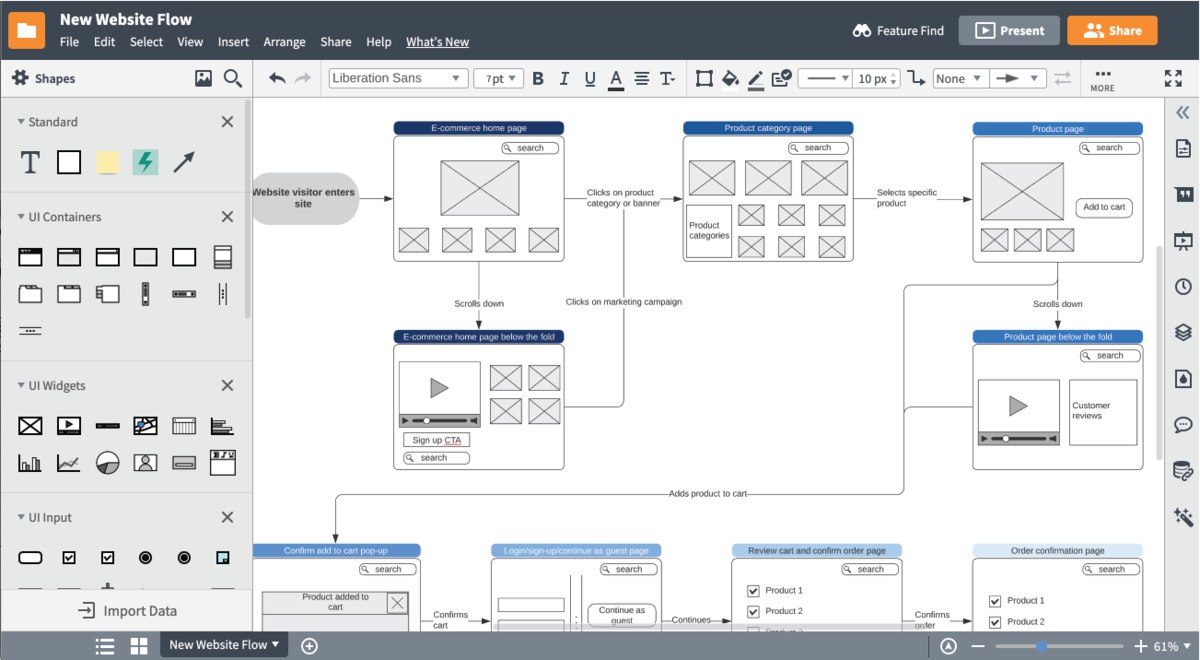Select the video player widget

(69, 426)
